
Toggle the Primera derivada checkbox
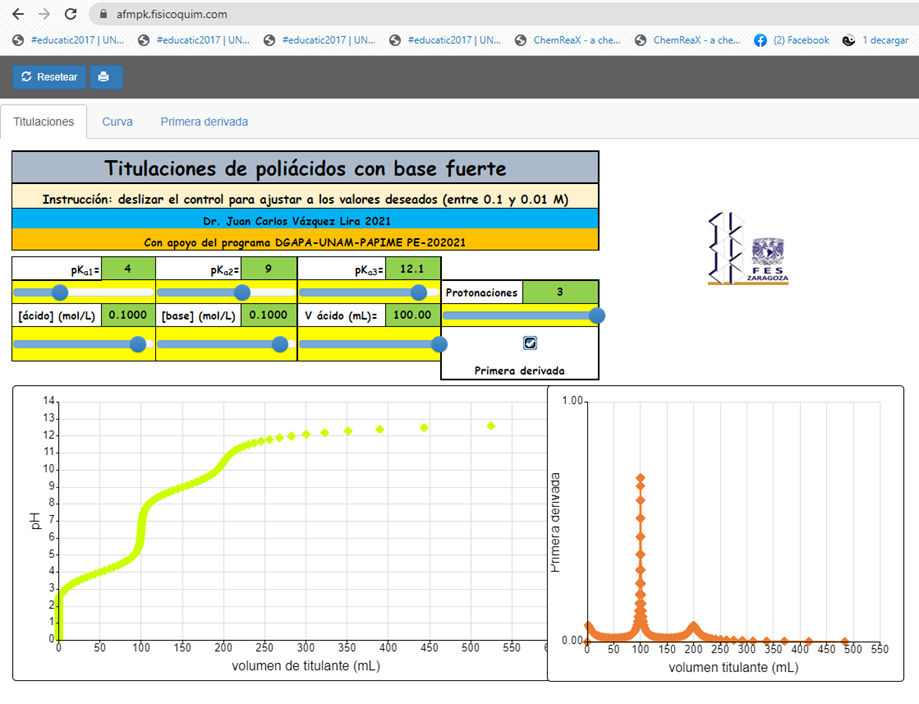pos(530,342)
